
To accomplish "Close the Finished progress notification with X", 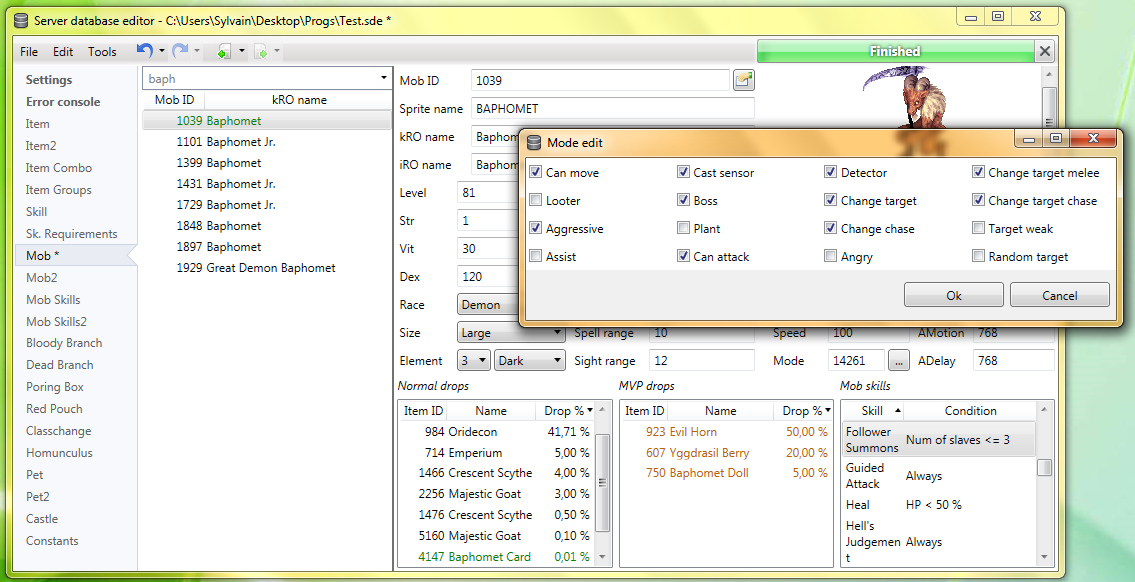I will (x=1045, y=51).
